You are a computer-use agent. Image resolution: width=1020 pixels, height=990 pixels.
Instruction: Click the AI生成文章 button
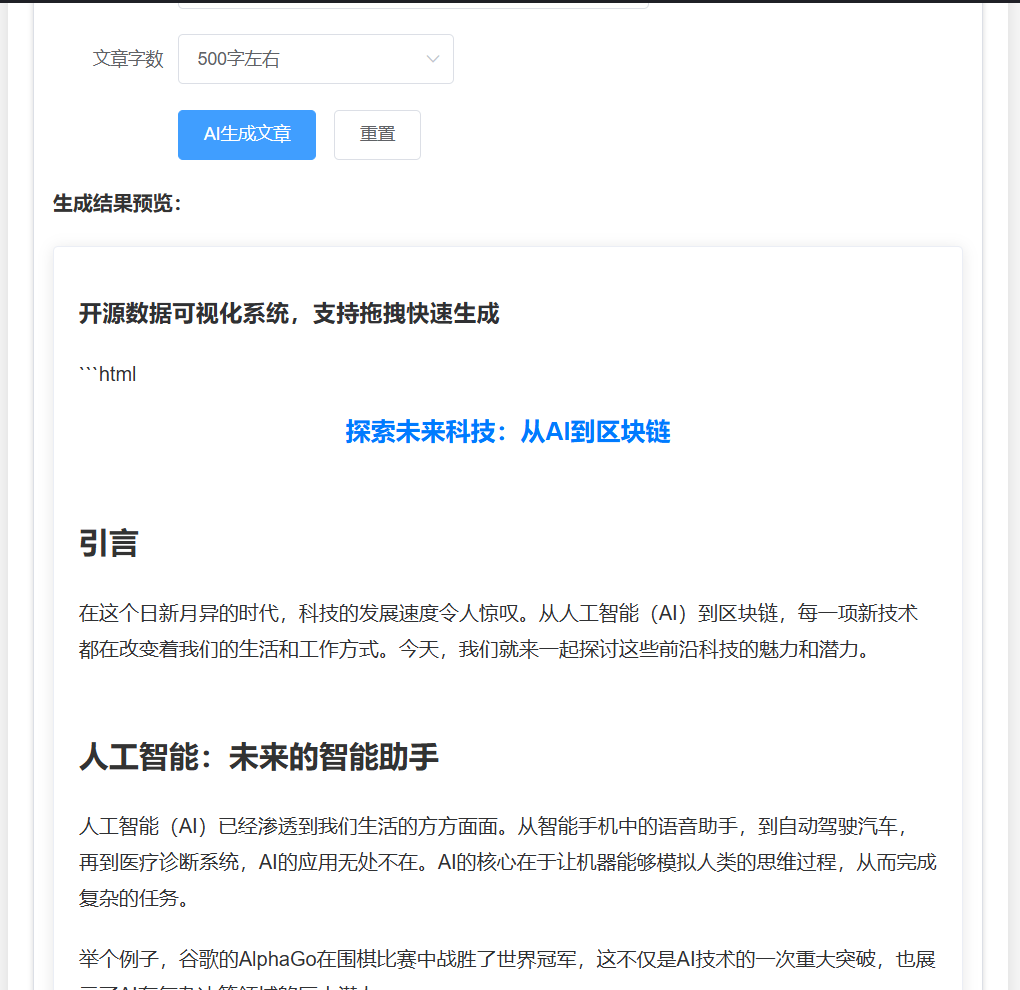pyautogui.click(x=247, y=135)
